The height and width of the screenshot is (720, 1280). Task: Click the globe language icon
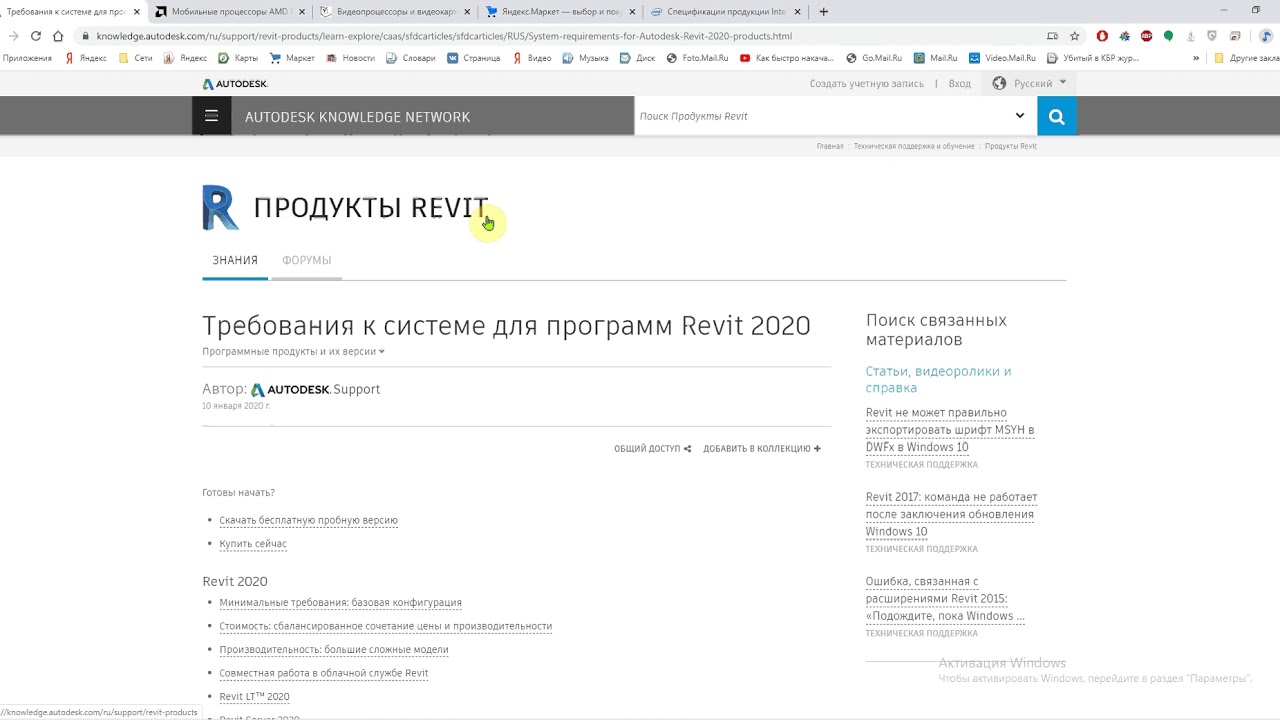tap(999, 83)
